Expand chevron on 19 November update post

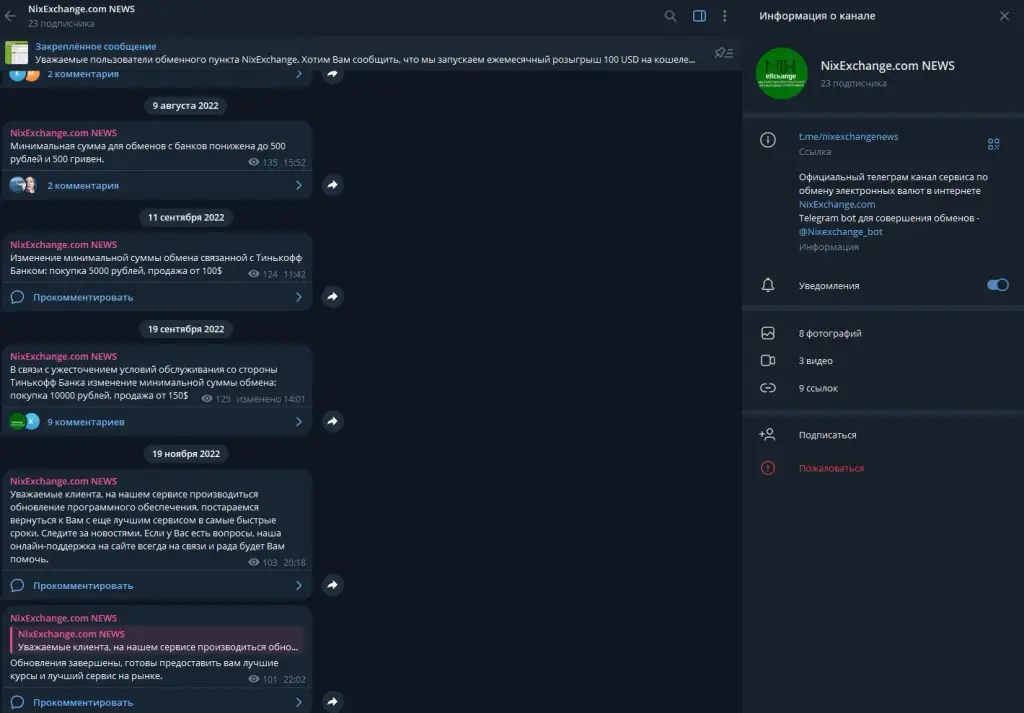point(298,586)
